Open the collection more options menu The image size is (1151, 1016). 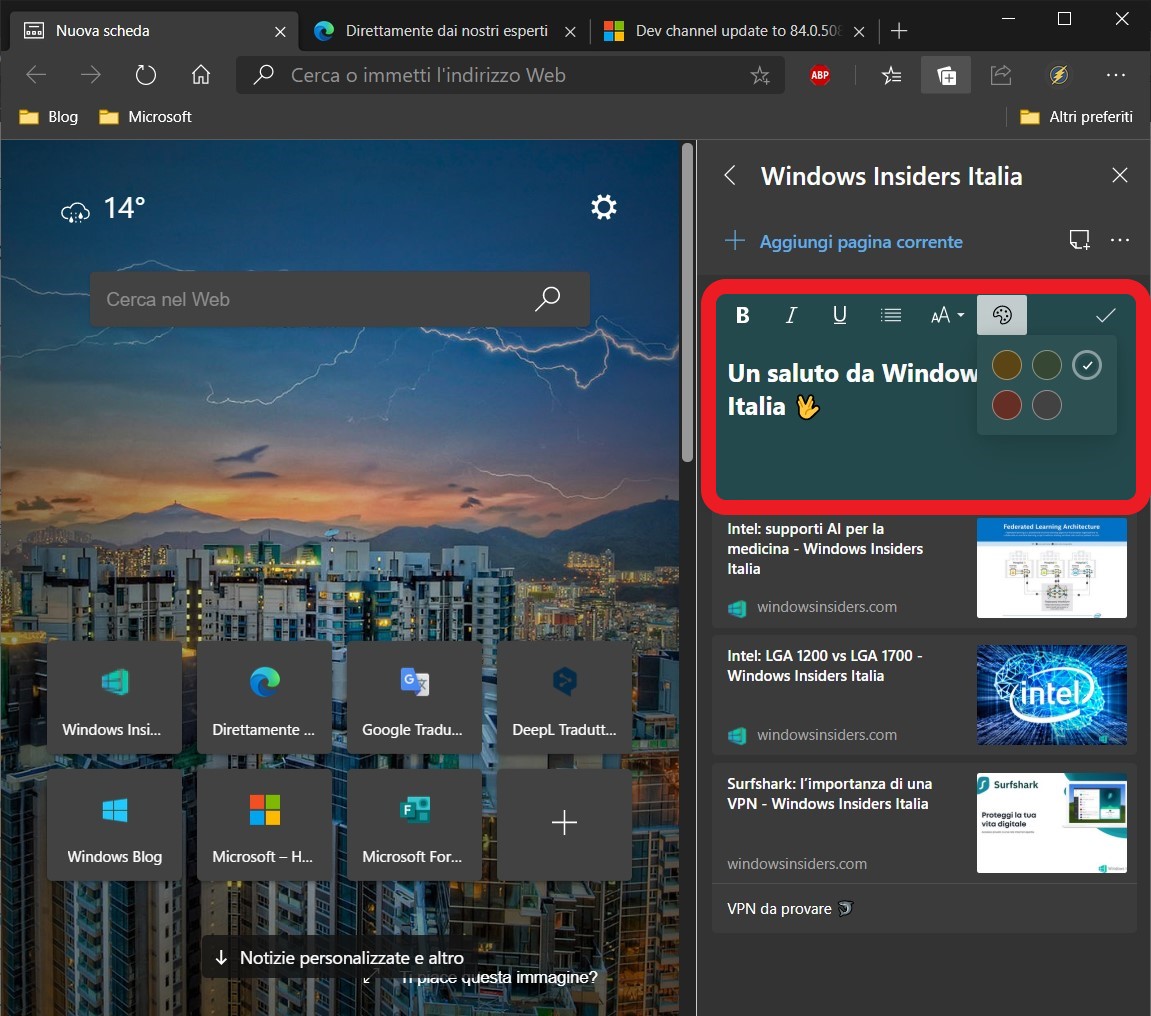(x=1120, y=240)
